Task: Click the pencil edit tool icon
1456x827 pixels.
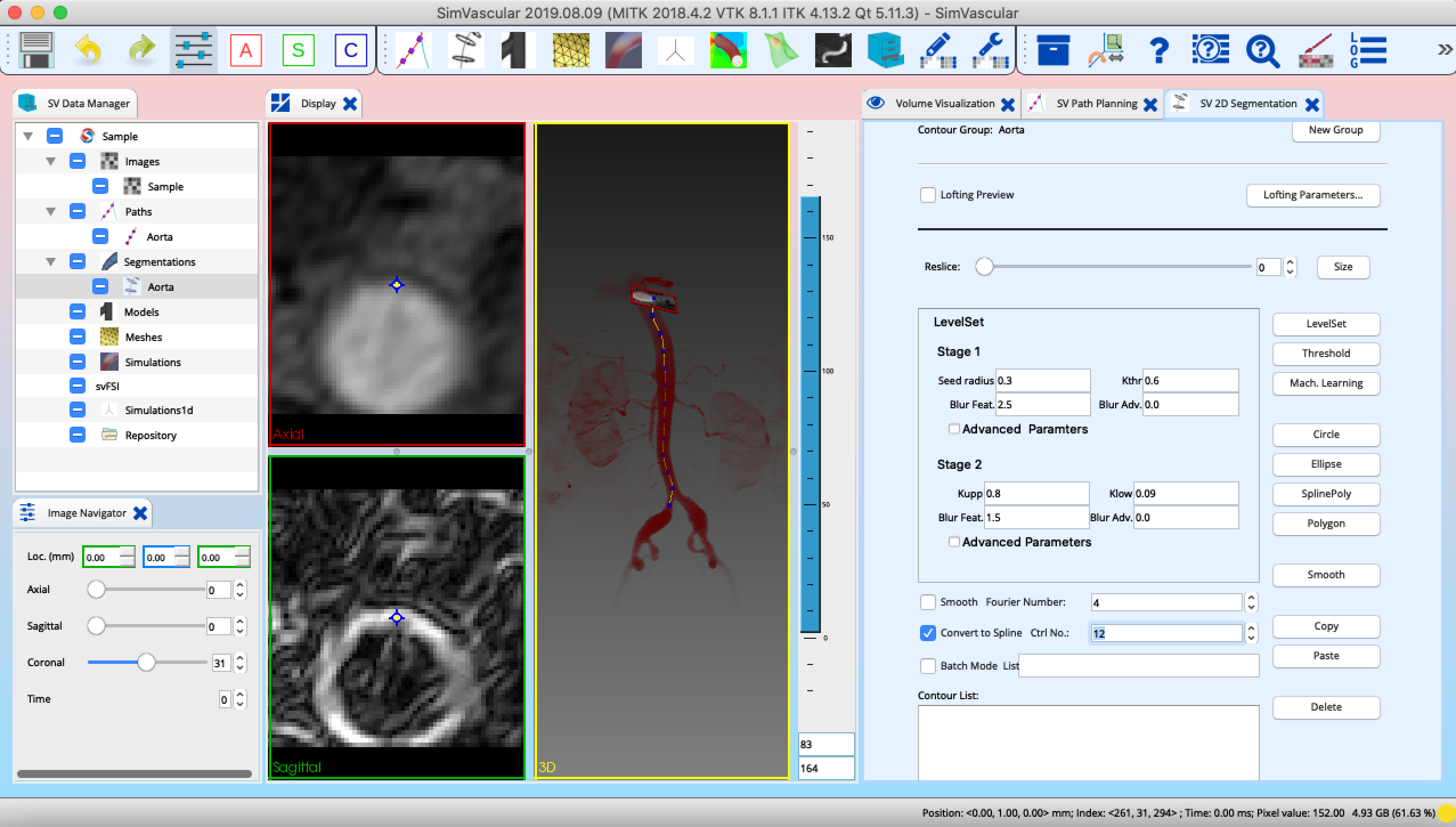Action: 938,51
